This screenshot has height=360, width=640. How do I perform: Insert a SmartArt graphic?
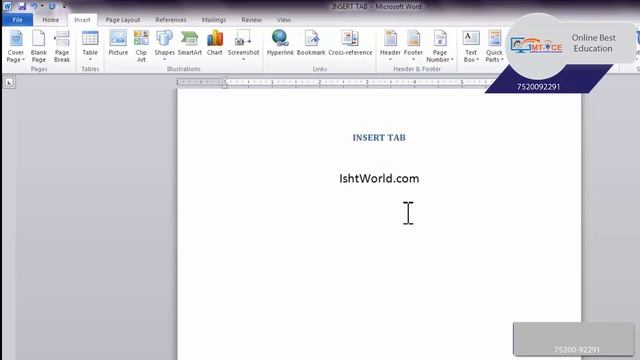[190, 43]
